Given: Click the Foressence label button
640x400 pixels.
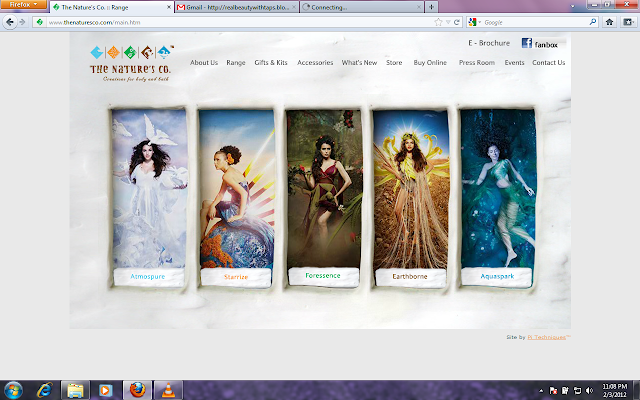Looking at the screenshot, I should click(x=323, y=276).
